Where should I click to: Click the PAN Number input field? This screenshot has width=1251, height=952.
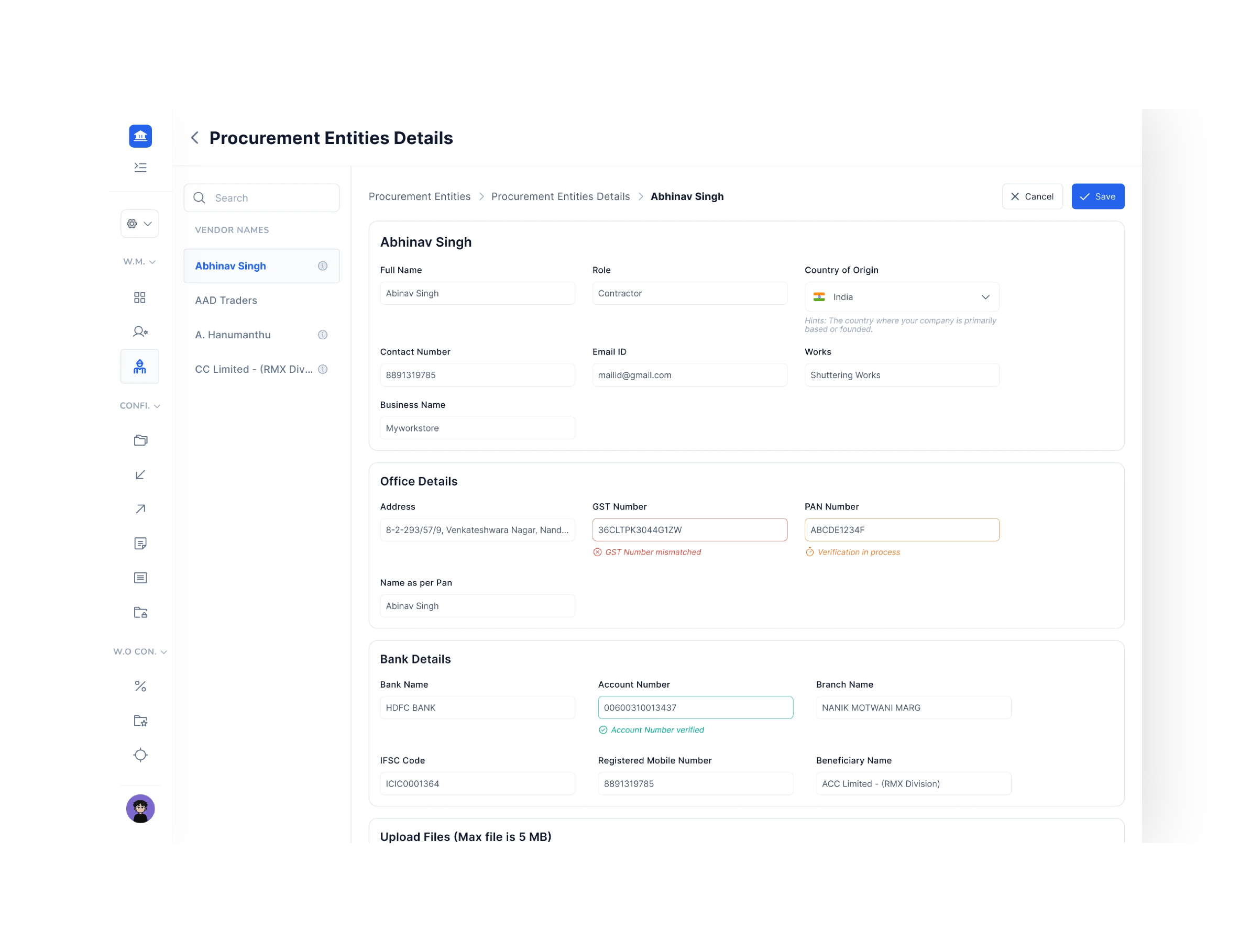click(x=902, y=530)
